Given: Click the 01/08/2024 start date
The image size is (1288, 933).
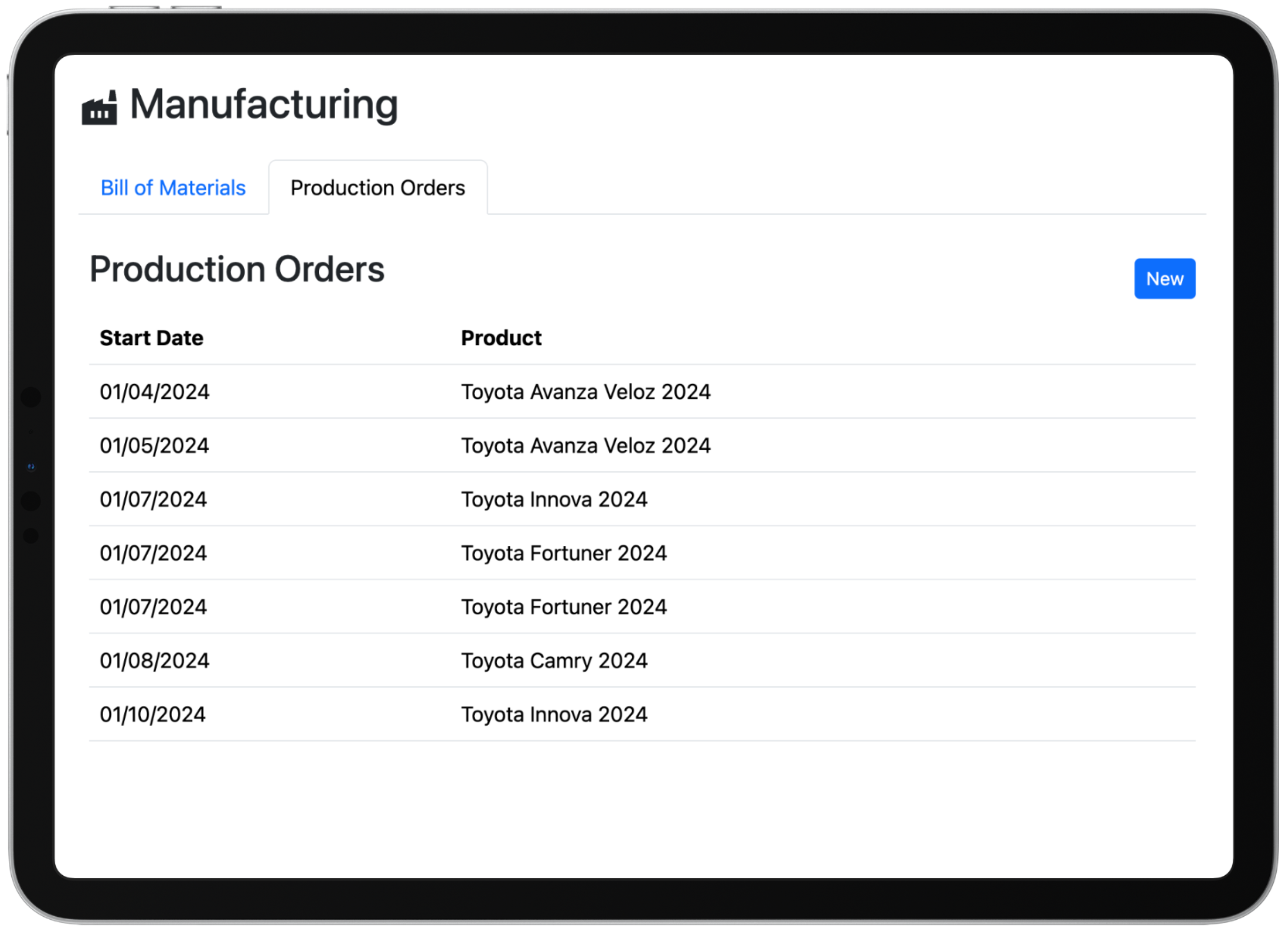Looking at the screenshot, I should point(154,661).
